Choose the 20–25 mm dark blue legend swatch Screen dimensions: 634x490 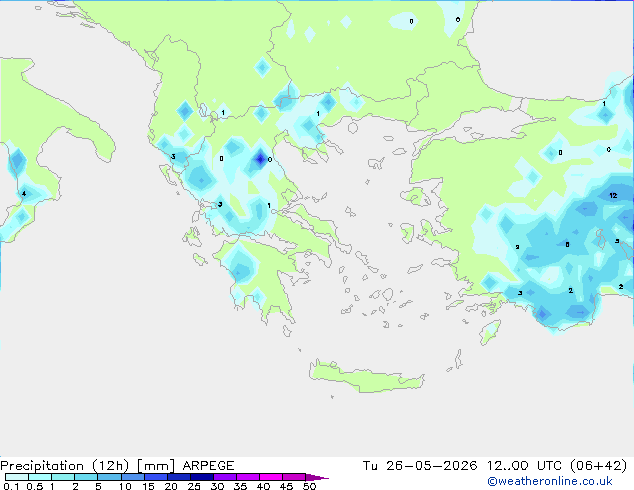[x=179, y=477]
